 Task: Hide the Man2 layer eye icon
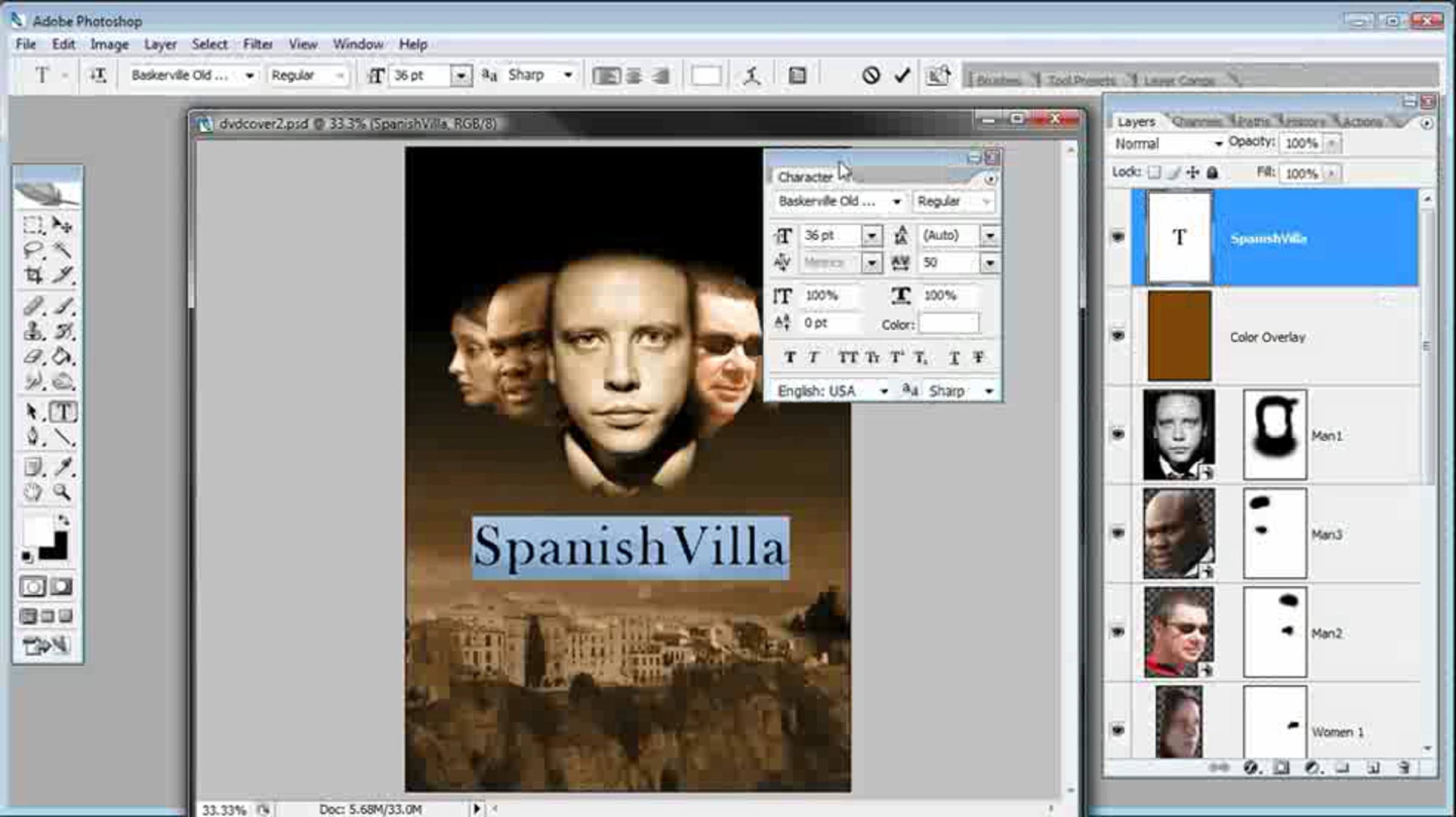1118,632
